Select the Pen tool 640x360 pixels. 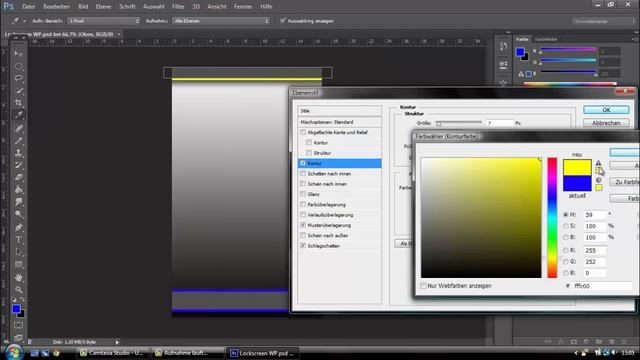click(19, 227)
